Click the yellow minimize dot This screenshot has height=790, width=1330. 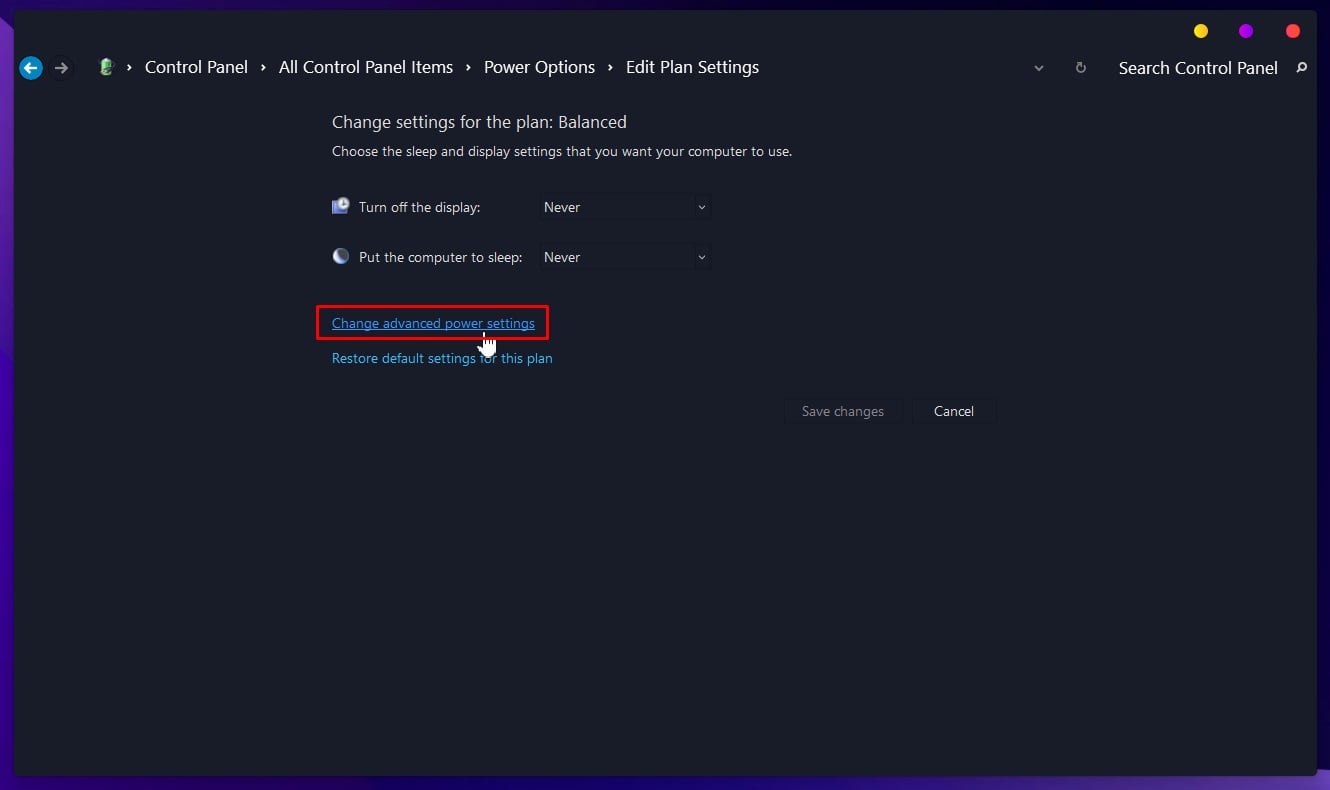[1201, 31]
